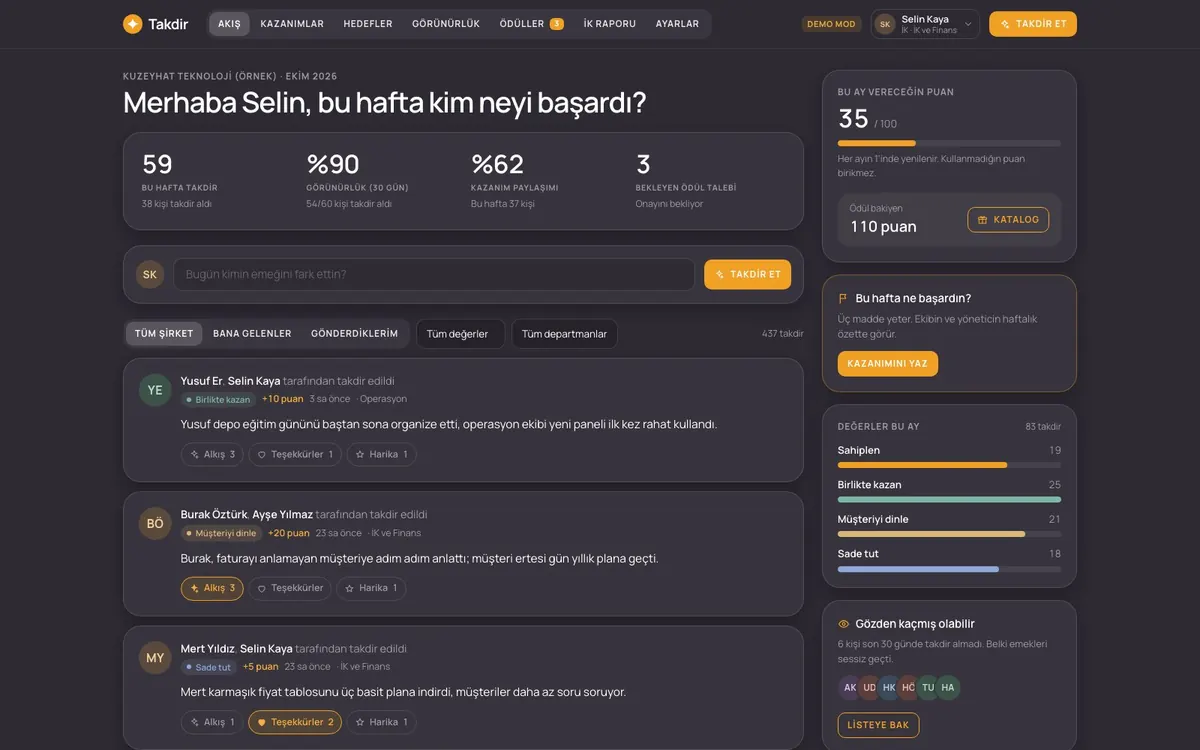Expand the Selin Kaya account menu
Image resolution: width=1200 pixels, height=750 pixels.
tap(925, 24)
